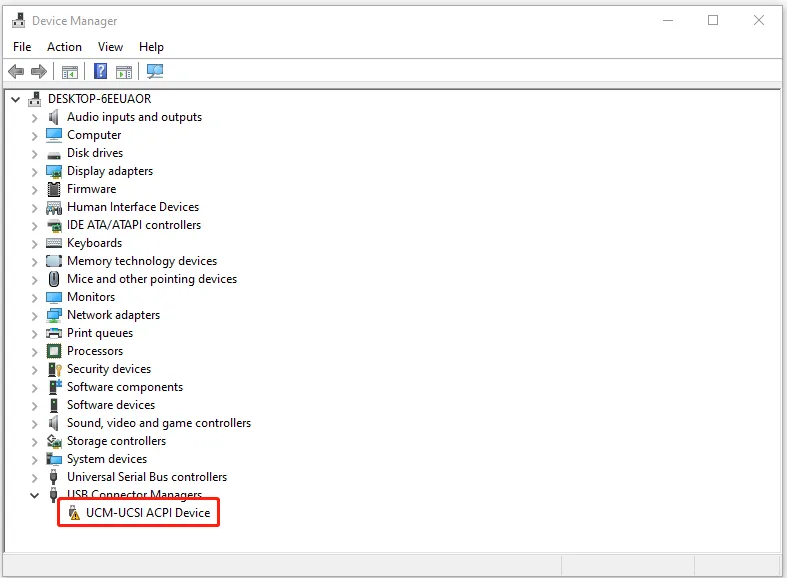Select the Keyboards label
Image resolution: width=787 pixels, height=578 pixels.
coord(94,243)
